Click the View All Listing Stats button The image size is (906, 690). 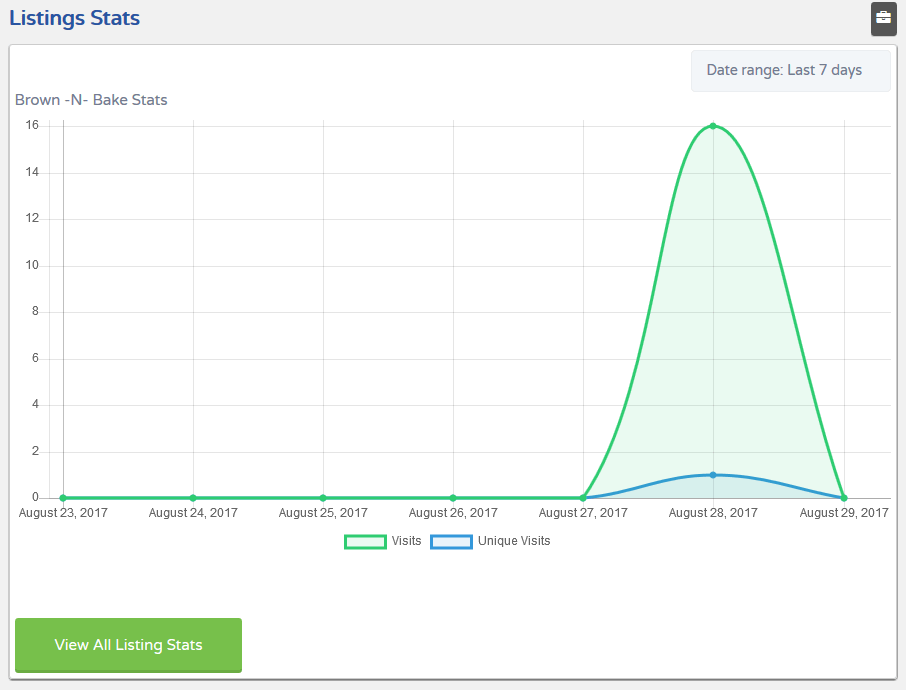pos(128,645)
